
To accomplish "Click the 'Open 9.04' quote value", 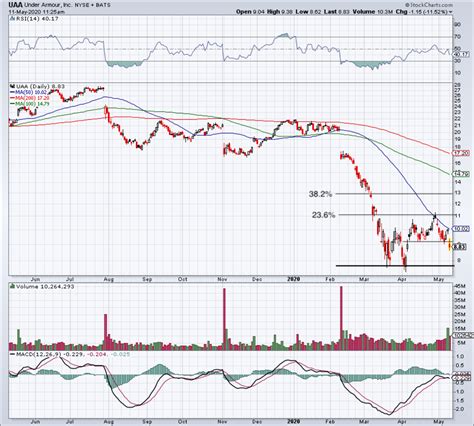I will pyautogui.click(x=251, y=11).
